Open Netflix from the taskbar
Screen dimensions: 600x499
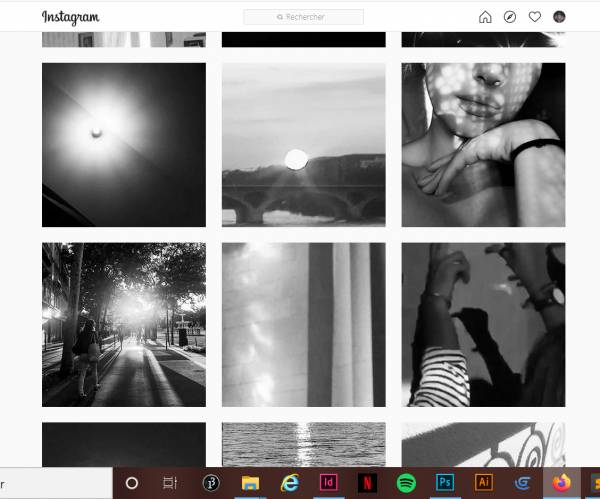click(x=367, y=483)
